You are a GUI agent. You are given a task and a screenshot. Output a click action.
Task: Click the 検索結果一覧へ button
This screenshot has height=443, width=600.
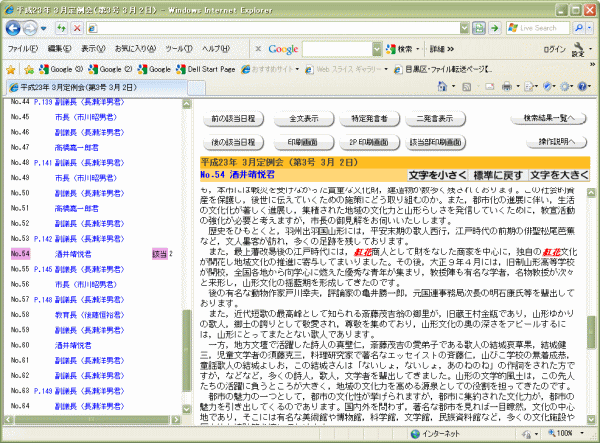(549, 118)
